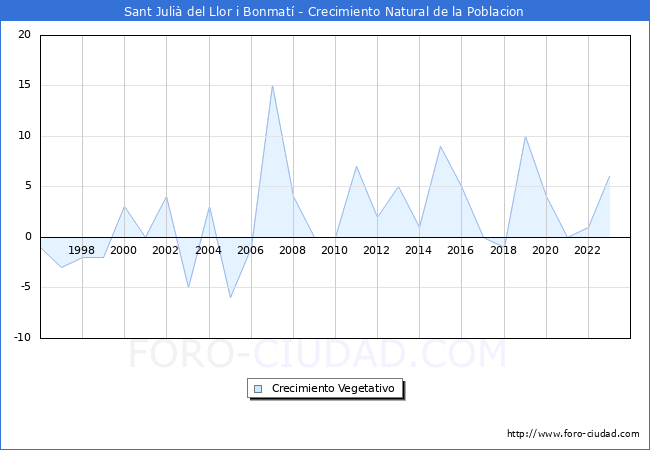650x450 pixels.
Task: Click the 2011 peak at value 7
Action: pos(356,167)
